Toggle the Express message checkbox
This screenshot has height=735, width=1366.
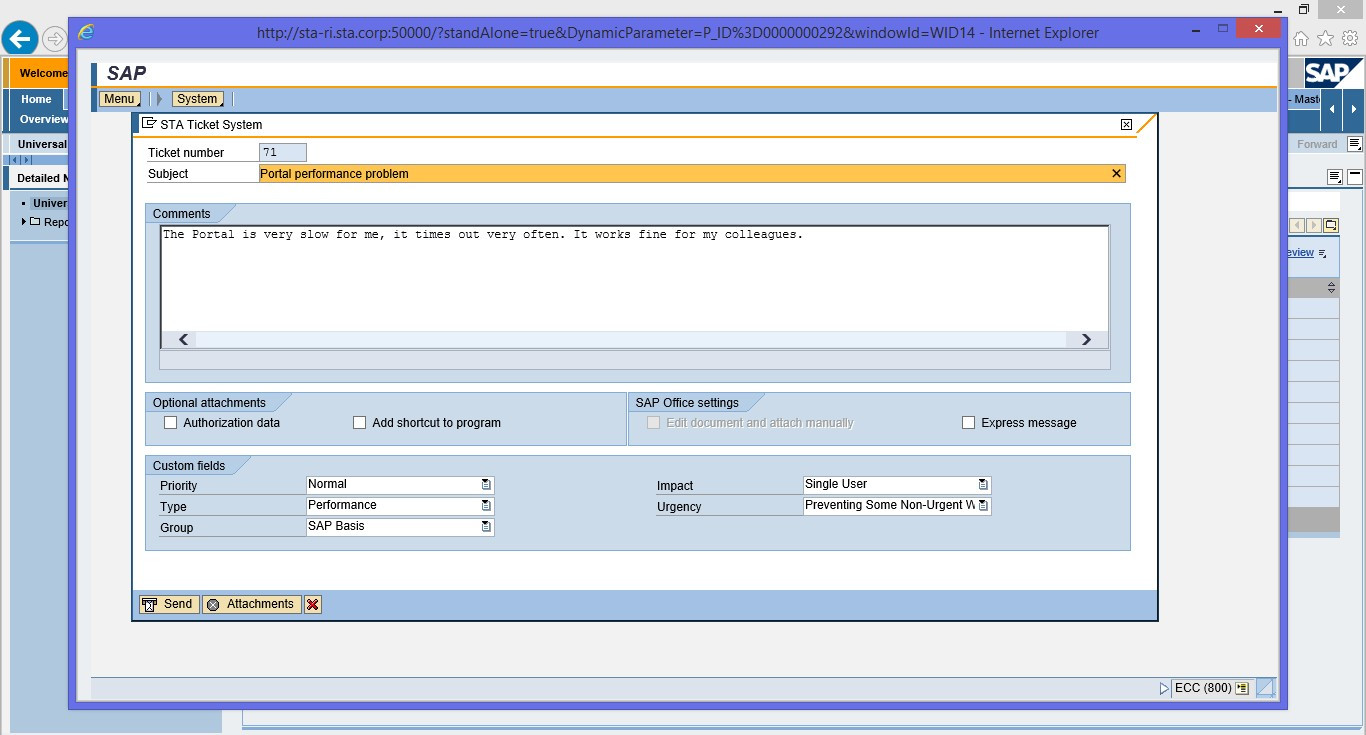[968, 423]
